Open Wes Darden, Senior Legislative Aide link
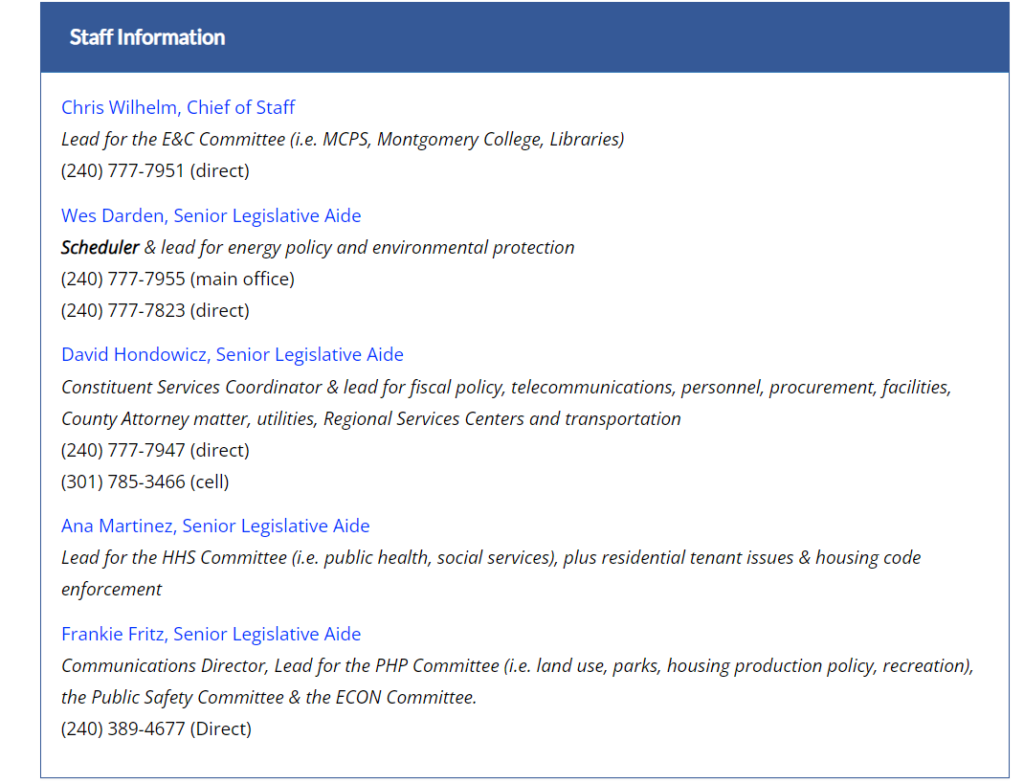Image resolution: width=1024 pixels, height=784 pixels. (x=211, y=216)
